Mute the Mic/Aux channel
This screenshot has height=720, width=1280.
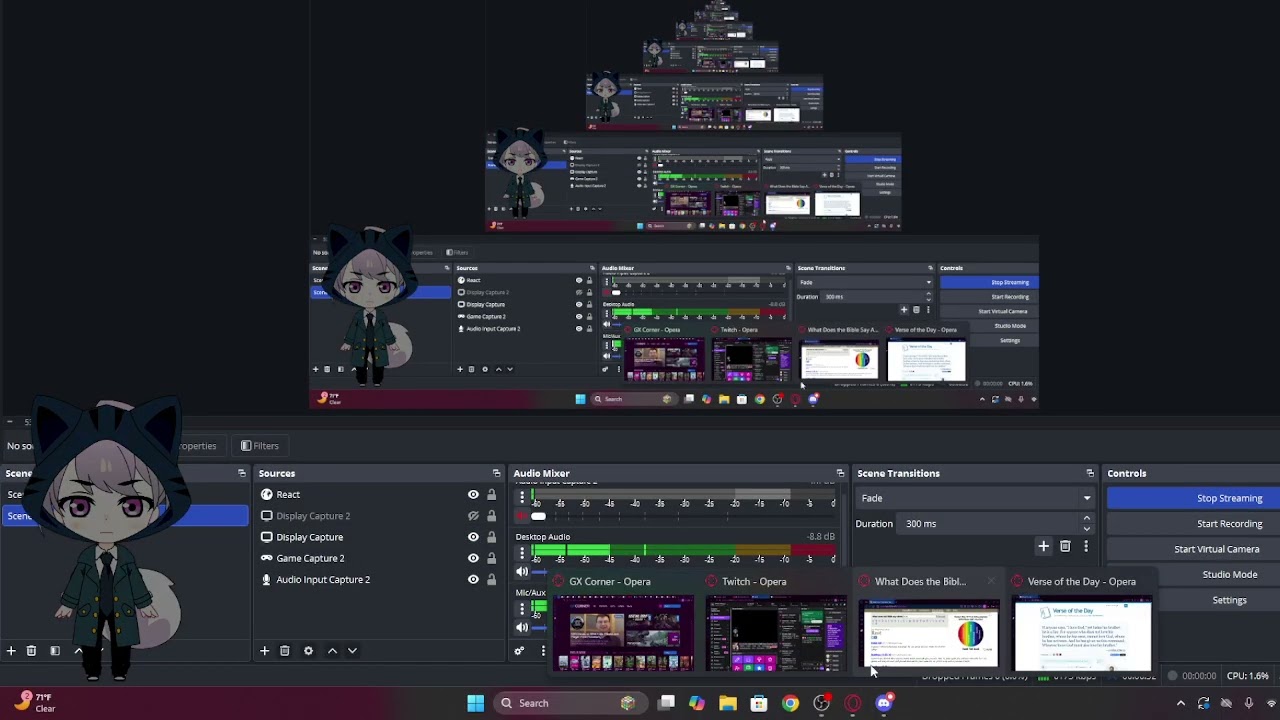pos(521,627)
